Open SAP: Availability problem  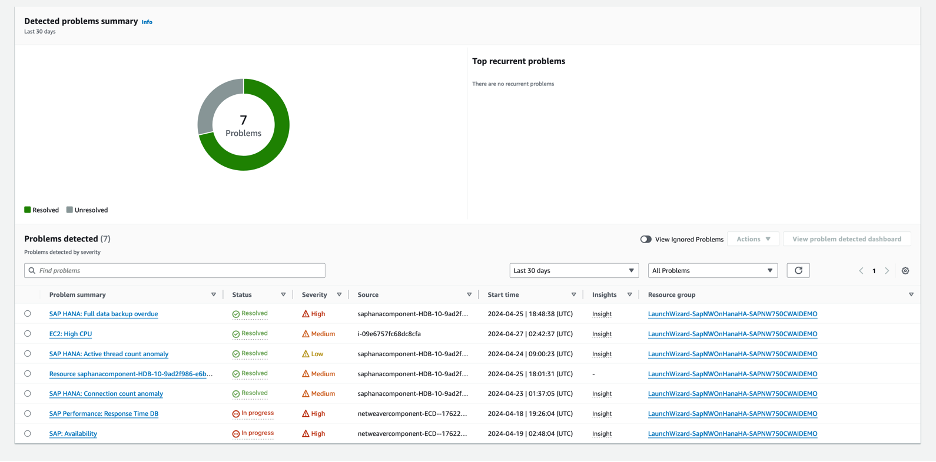73,434
